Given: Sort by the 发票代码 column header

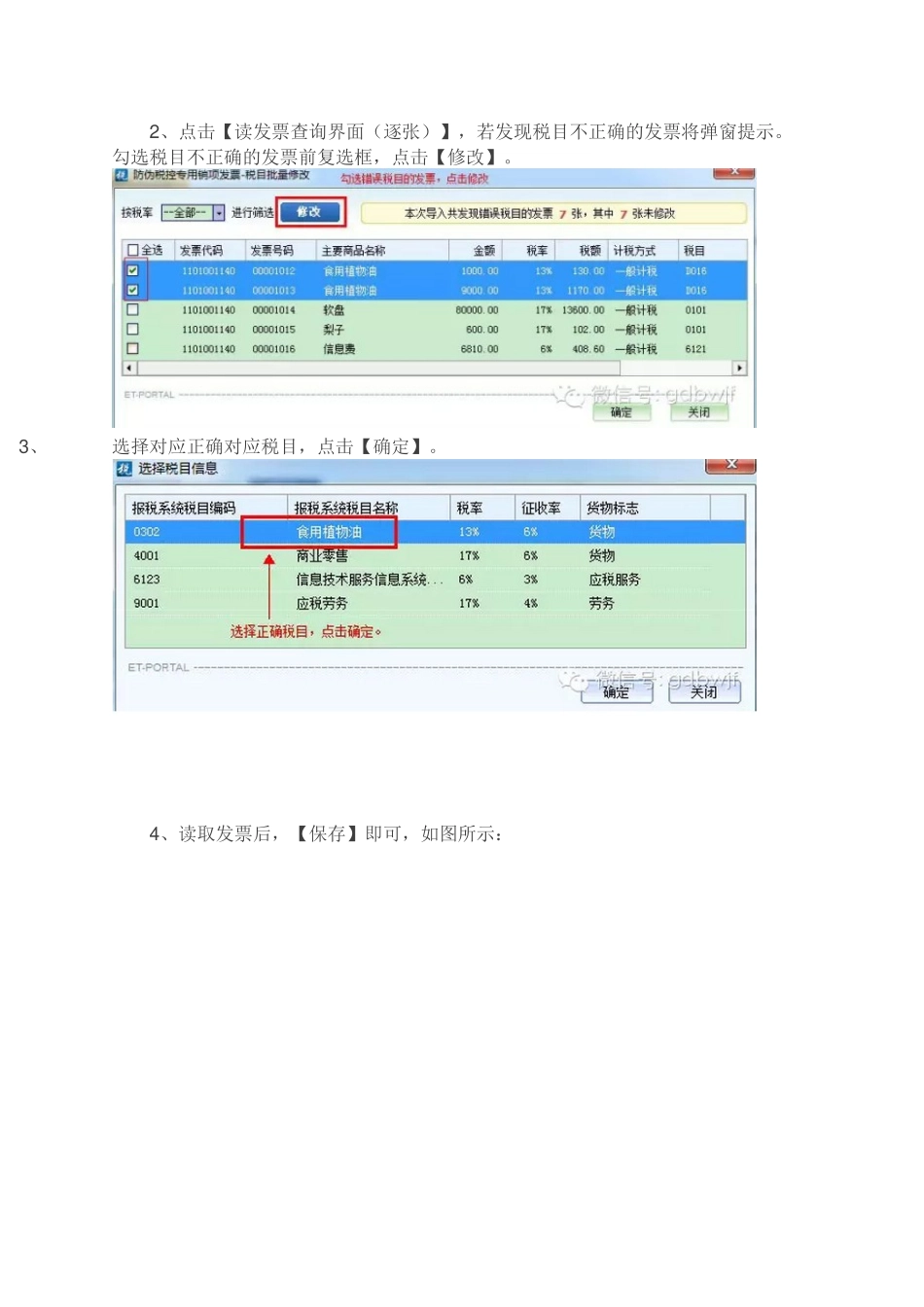Looking at the screenshot, I should (x=209, y=250).
